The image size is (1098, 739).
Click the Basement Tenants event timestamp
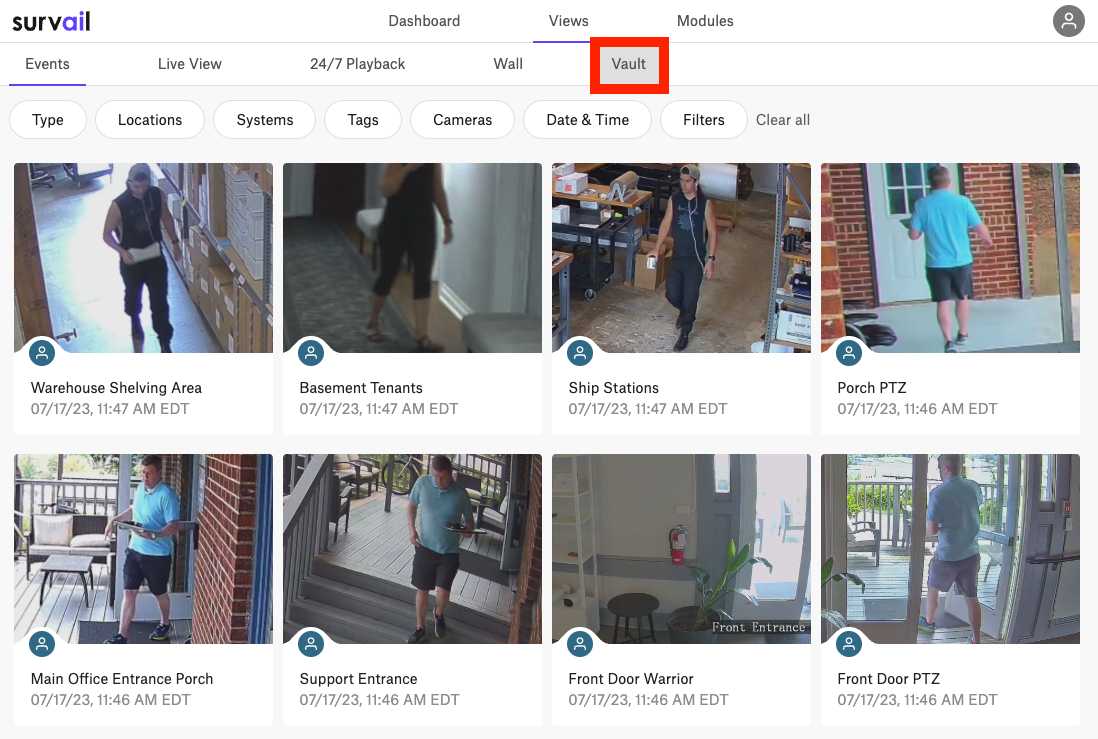pyautogui.click(x=379, y=409)
